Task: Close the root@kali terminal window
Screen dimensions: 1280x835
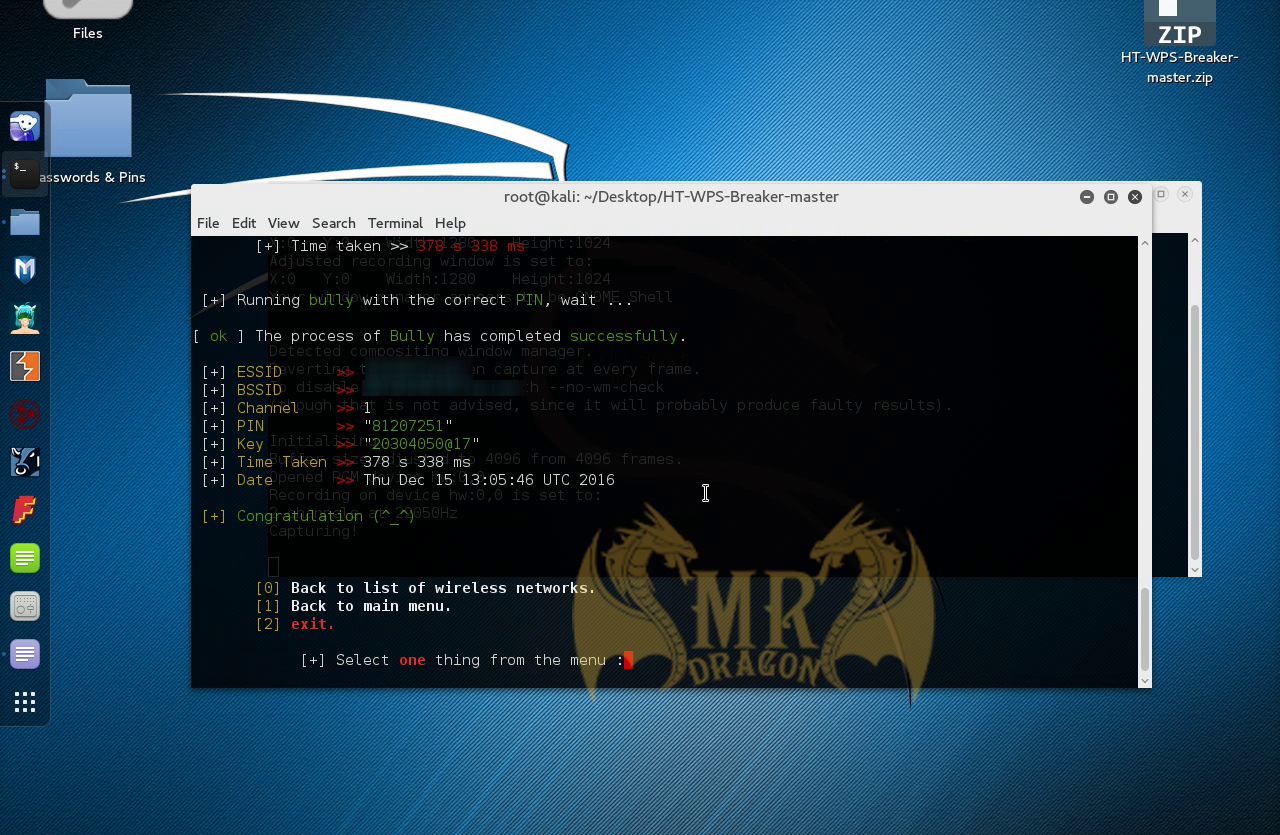Action: [1135, 197]
